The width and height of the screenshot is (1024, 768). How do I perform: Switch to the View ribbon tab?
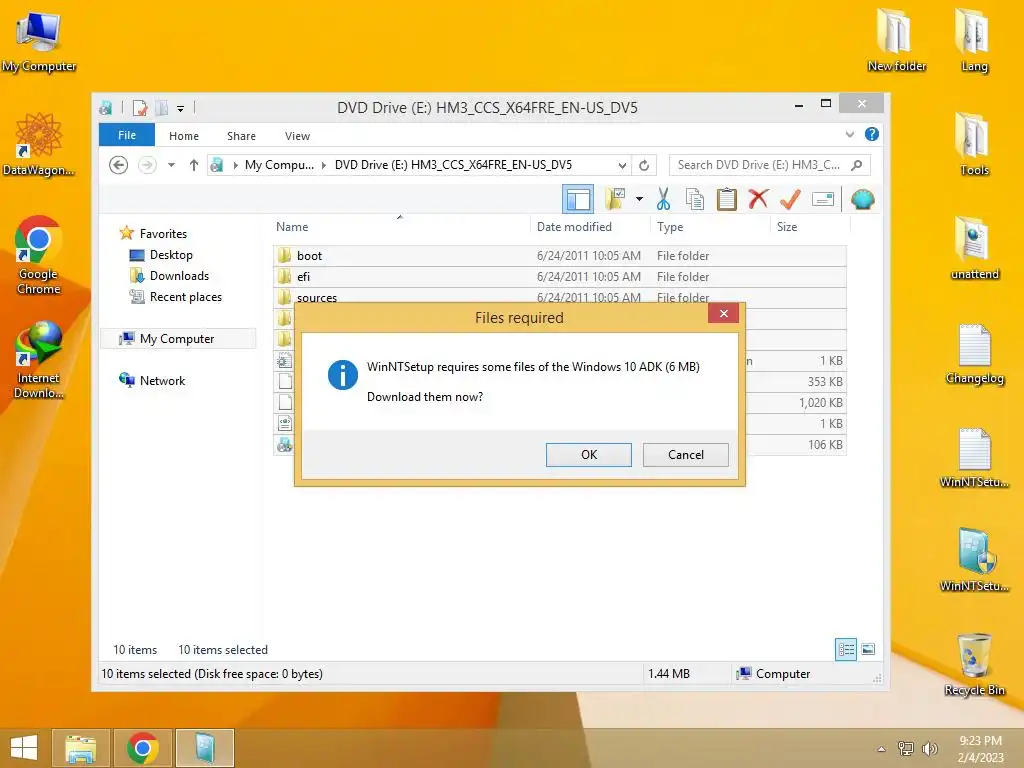point(297,136)
